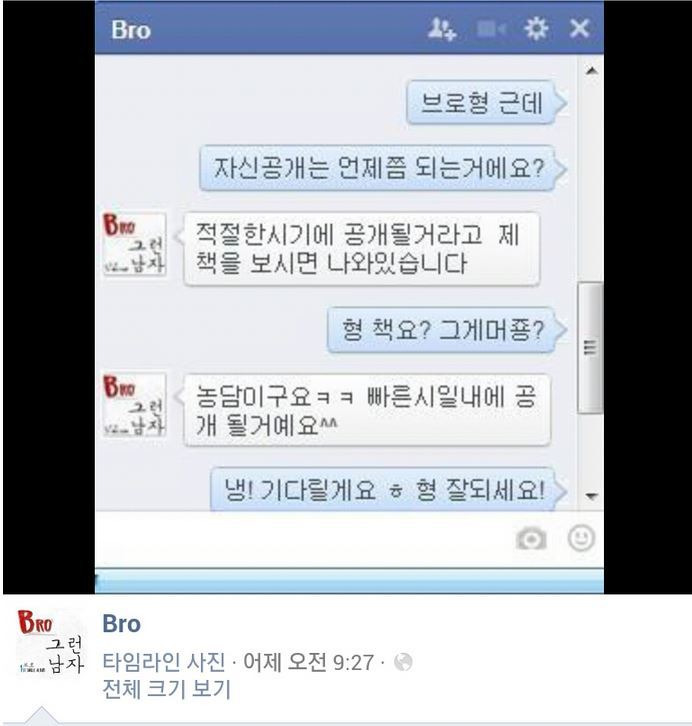Click the Bro chat title header
Viewport: 692px width, 726px height.
click(x=131, y=30)
